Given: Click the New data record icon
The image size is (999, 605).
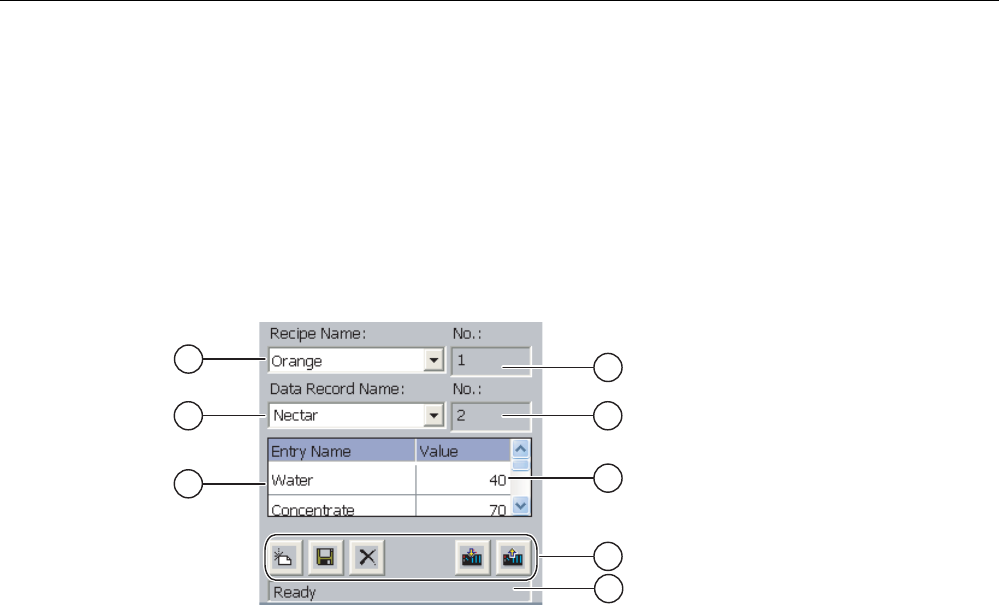Looking at the screenshot, I should (x=285, y=558).
